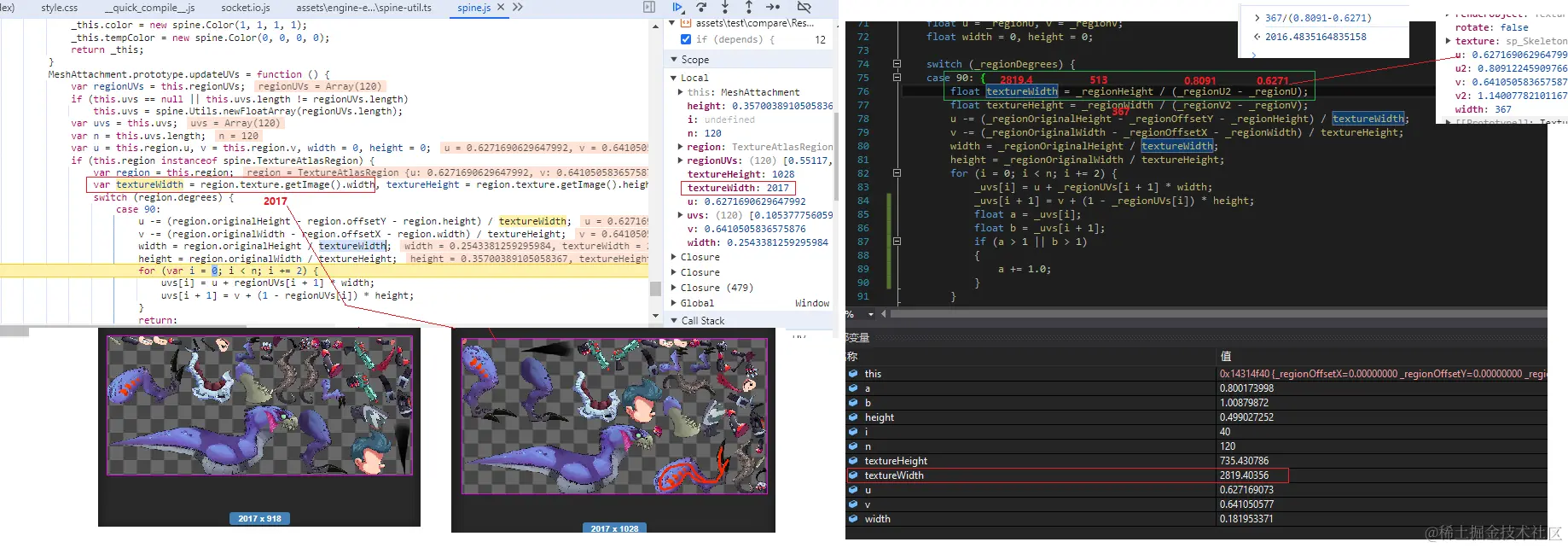Click the Step into function icon
This screenshot has width=1568, height=548.
[725, 8]
